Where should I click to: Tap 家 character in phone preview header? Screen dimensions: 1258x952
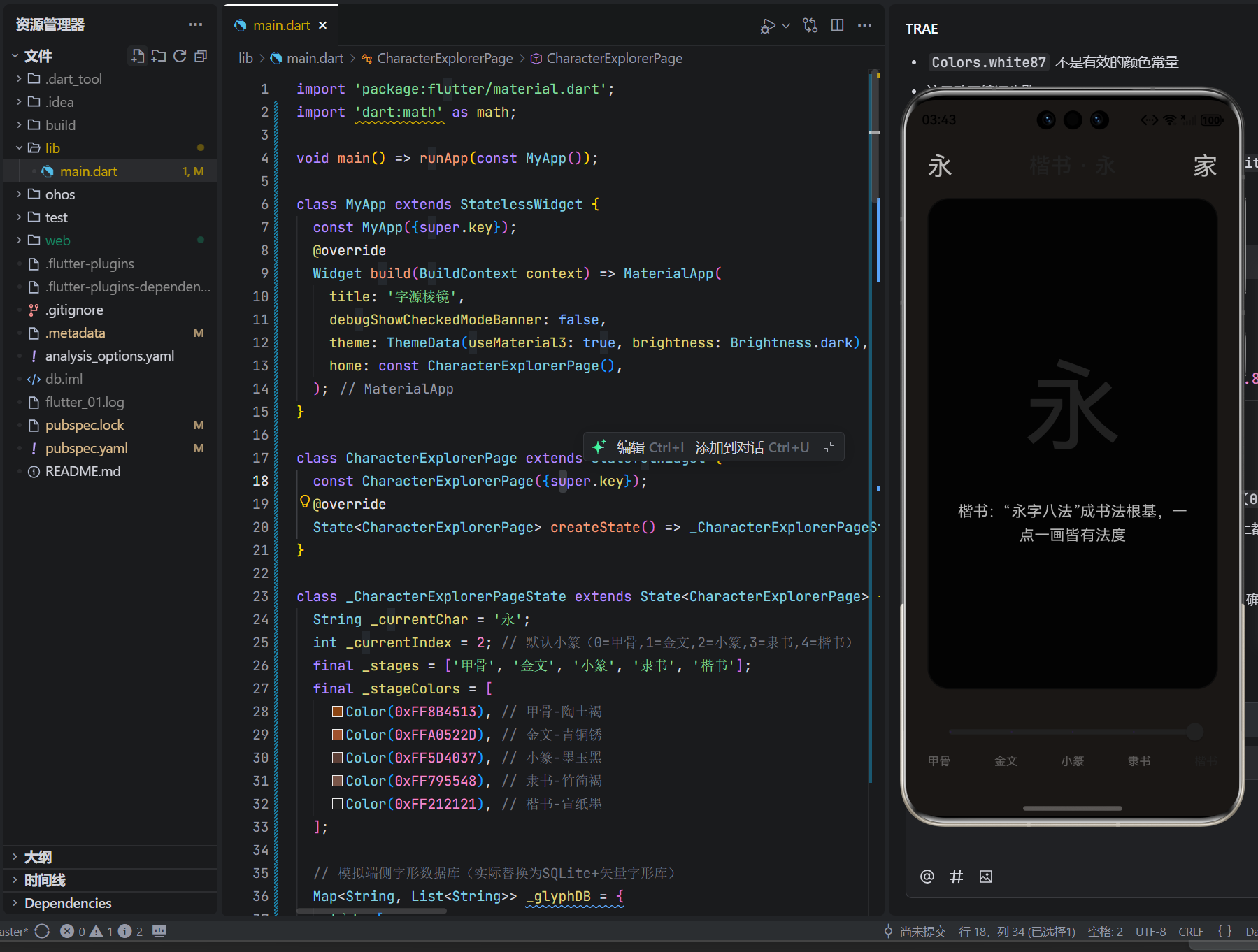[1205, 166]
